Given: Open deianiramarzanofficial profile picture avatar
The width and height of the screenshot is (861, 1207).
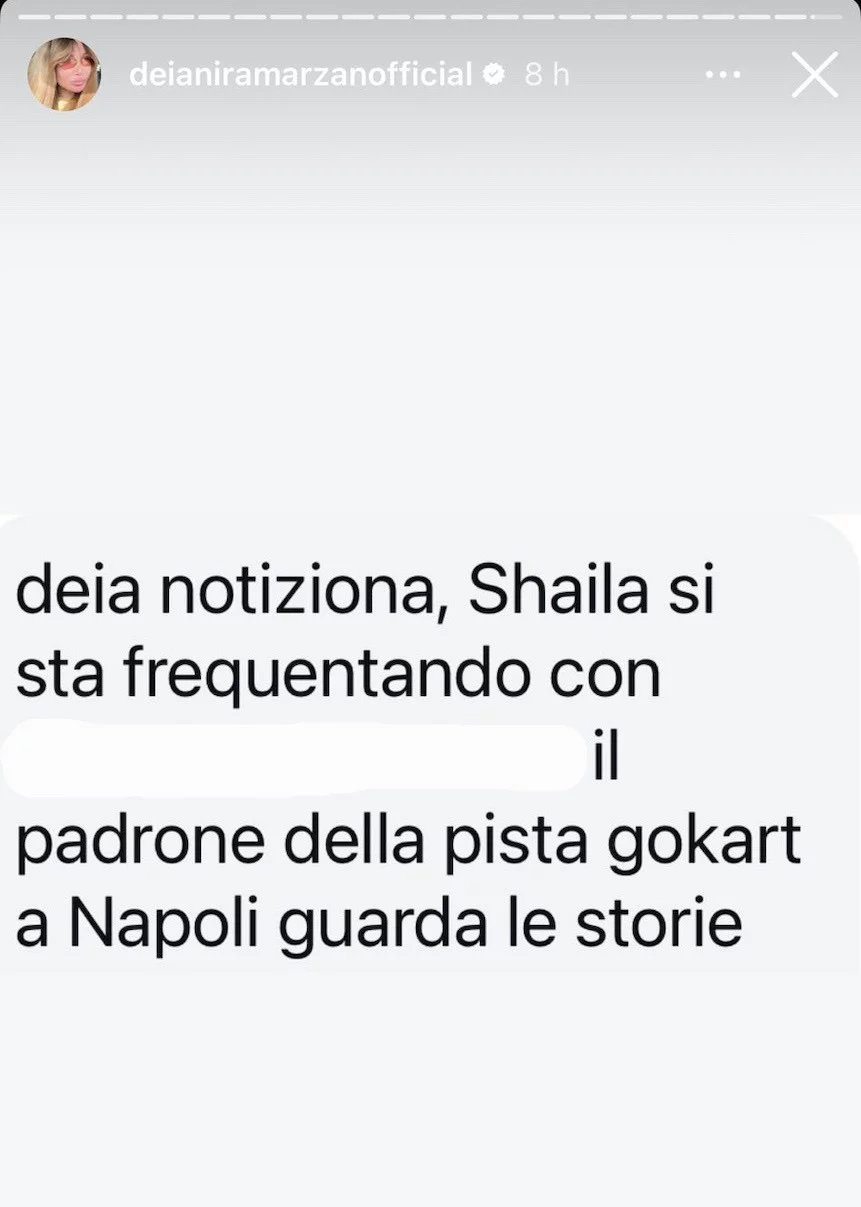Looking at the screenshot, I should point(64,75).
